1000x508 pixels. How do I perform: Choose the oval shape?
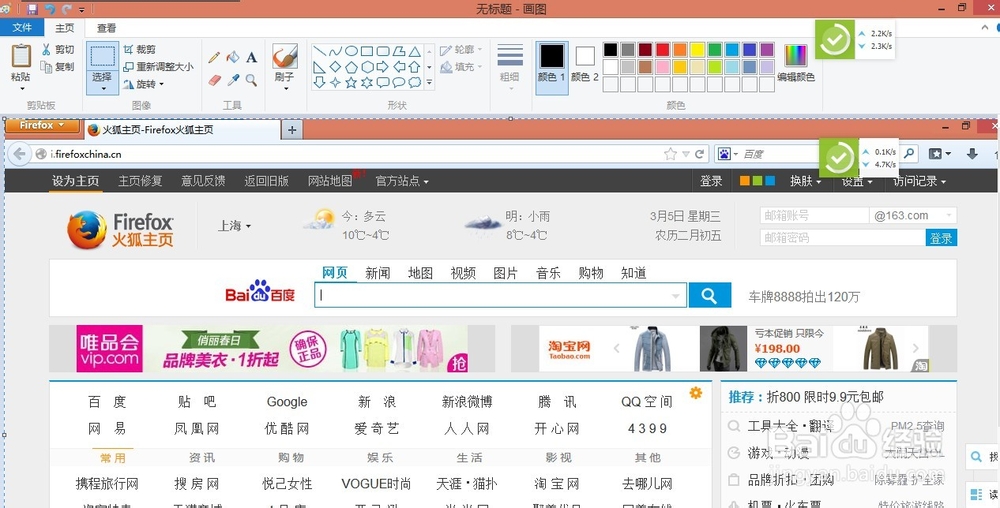351,51
